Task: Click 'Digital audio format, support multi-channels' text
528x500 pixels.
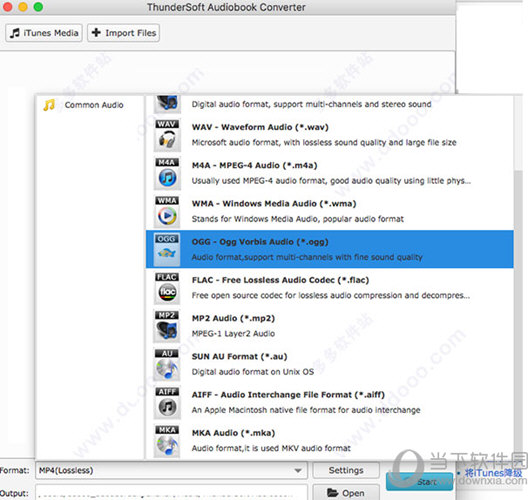Action: (311, 104)
